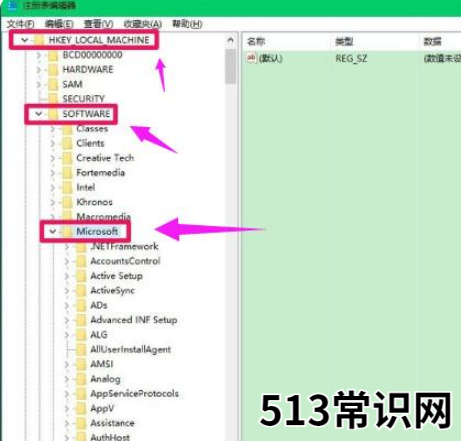Click the HARDWARE folder icon
461x441 pixels.
coord(53,70)
